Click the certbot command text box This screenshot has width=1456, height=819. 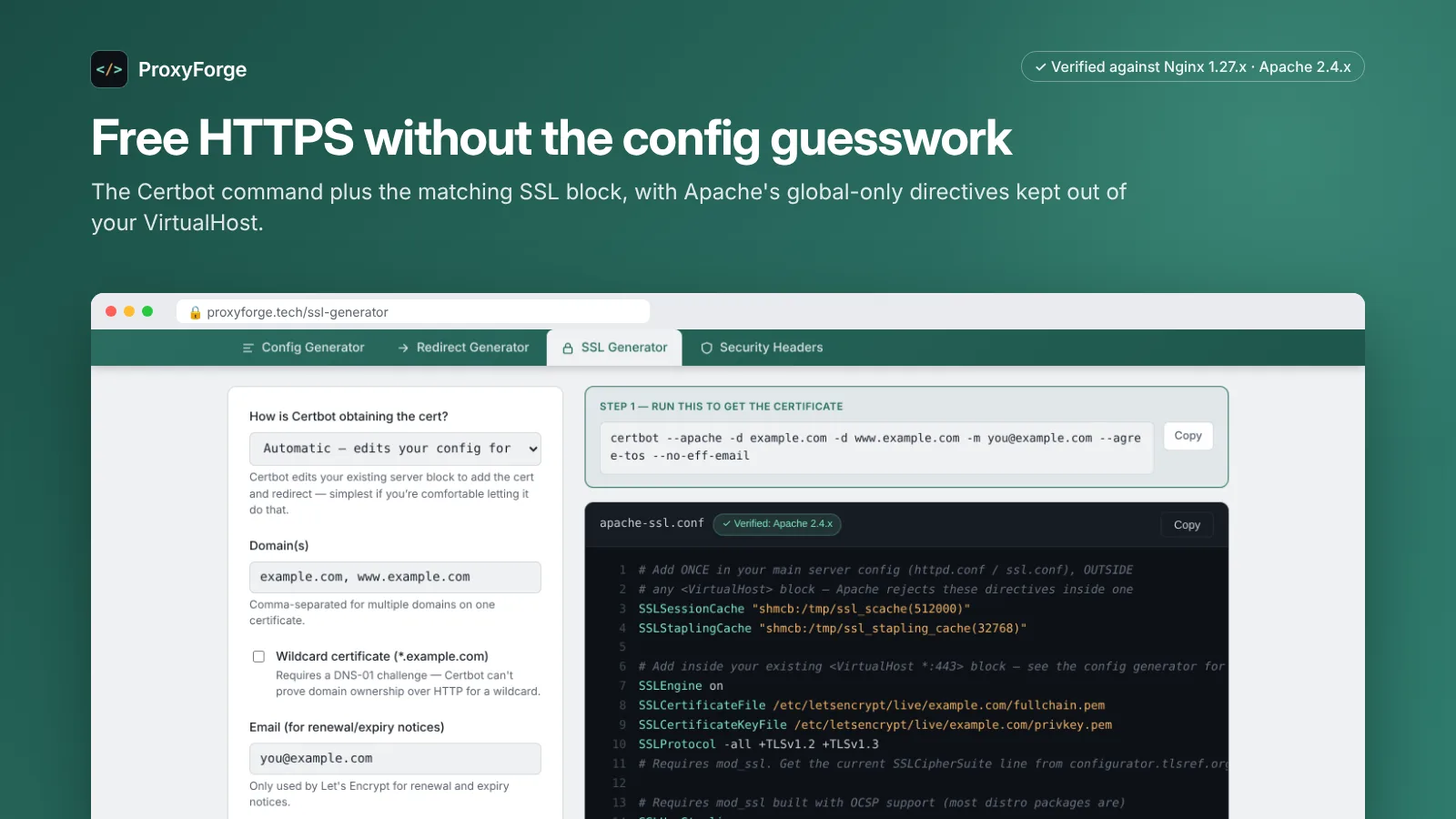pyautogui.click(x=876, y=447)
